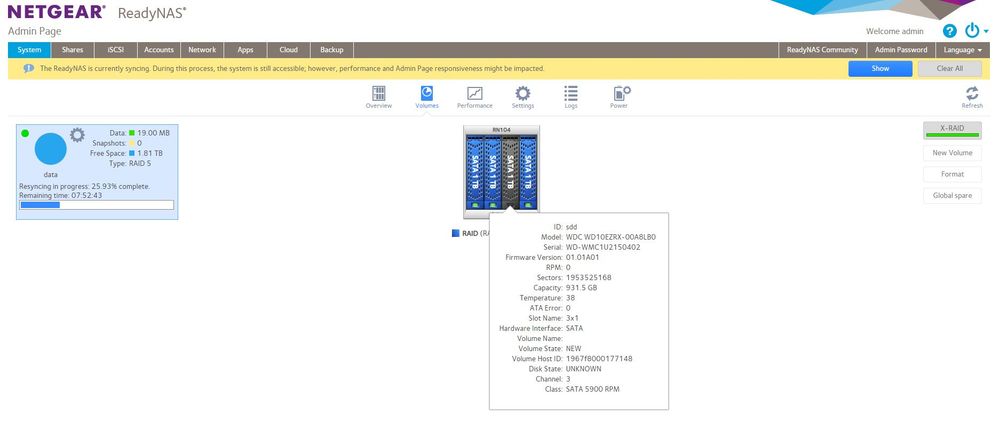Toggle the X-RAID button
The image size is (999, 446).
point(952,130)
